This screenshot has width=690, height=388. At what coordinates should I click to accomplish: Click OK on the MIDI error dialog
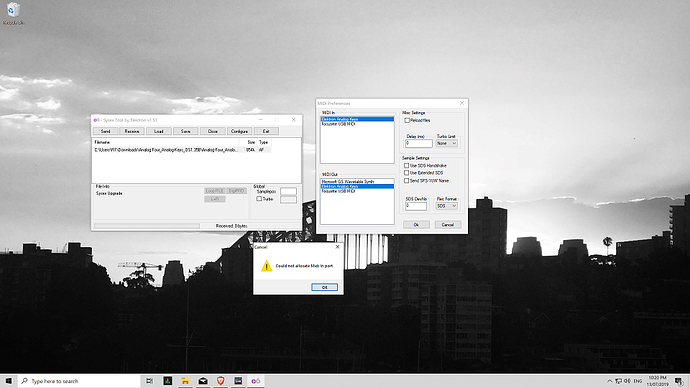[324, 287]
